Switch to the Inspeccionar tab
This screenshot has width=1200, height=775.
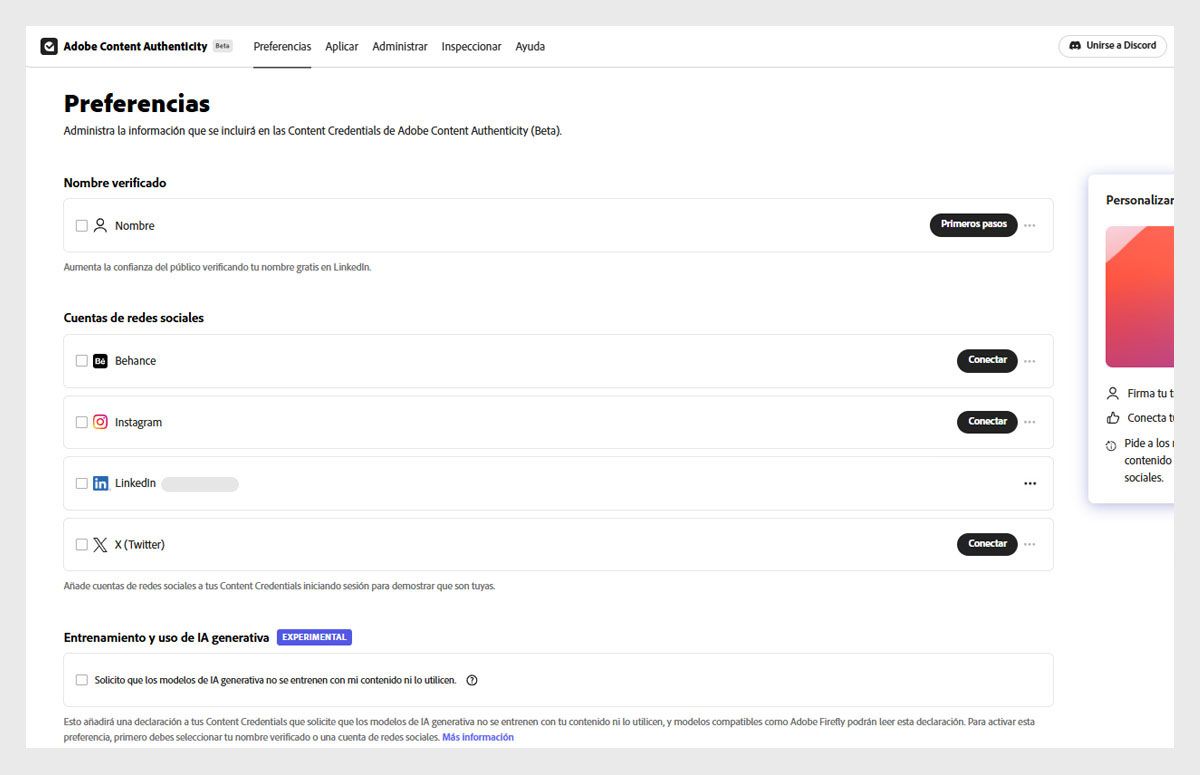pos(471,47)
